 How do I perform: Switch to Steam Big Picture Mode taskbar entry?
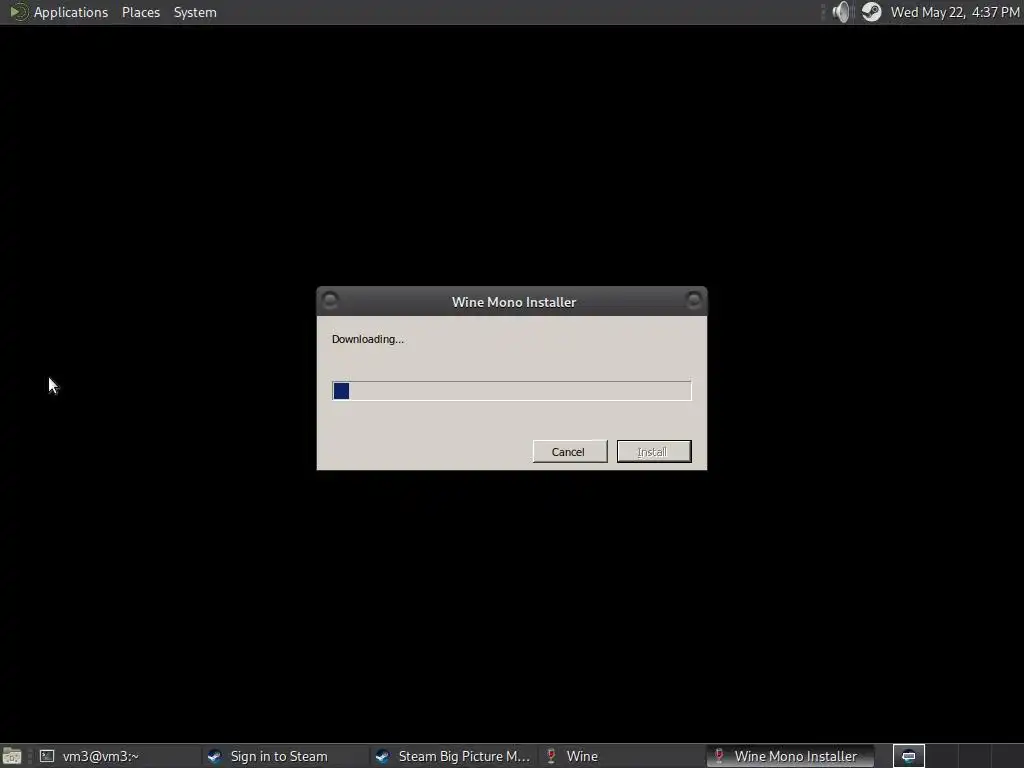tap(453, 756)
